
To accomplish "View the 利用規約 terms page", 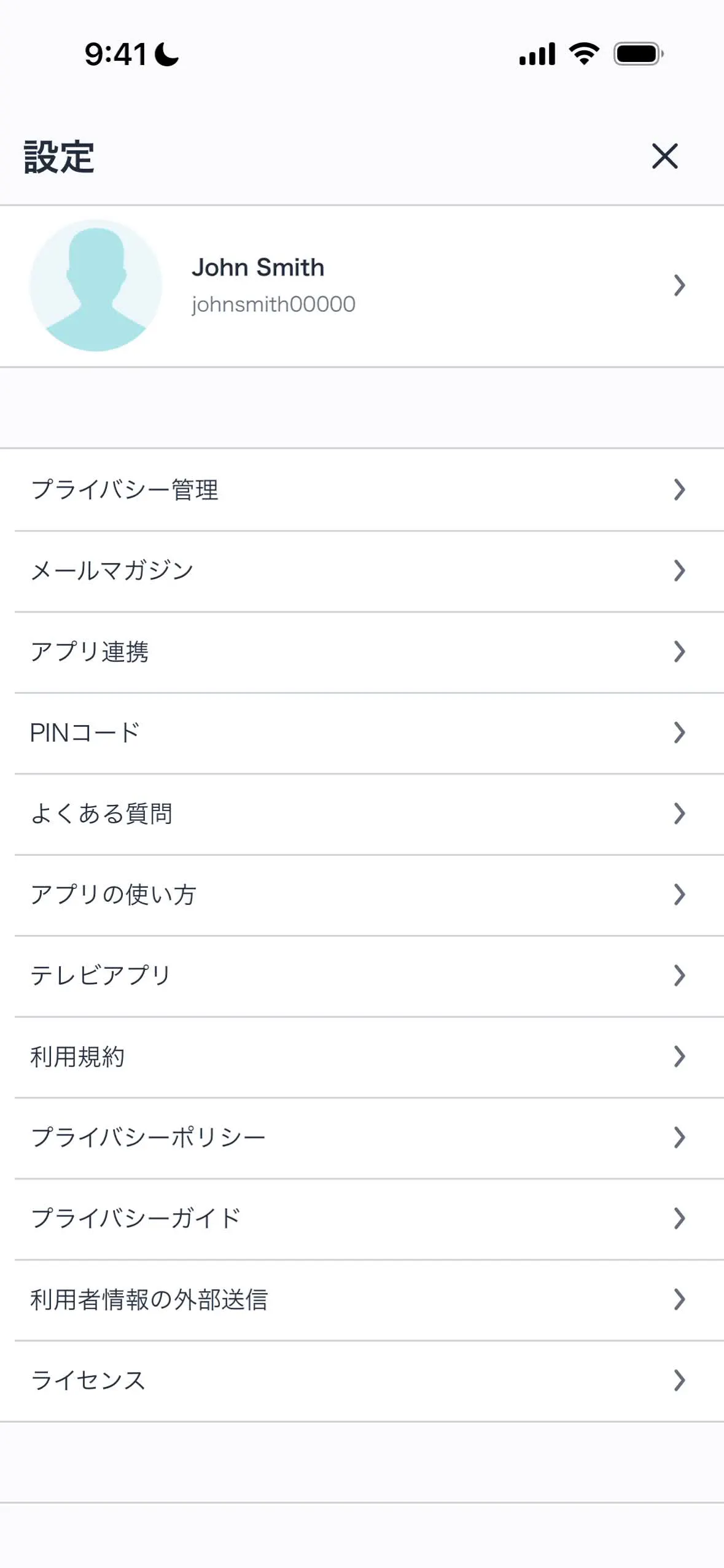I will (78, 1057).
